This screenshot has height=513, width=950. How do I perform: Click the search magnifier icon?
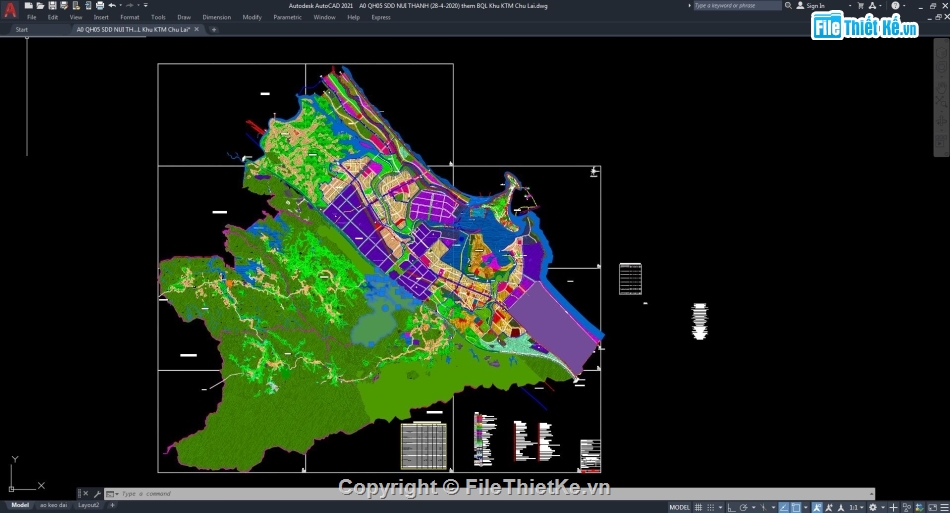(x=788, y=5)
